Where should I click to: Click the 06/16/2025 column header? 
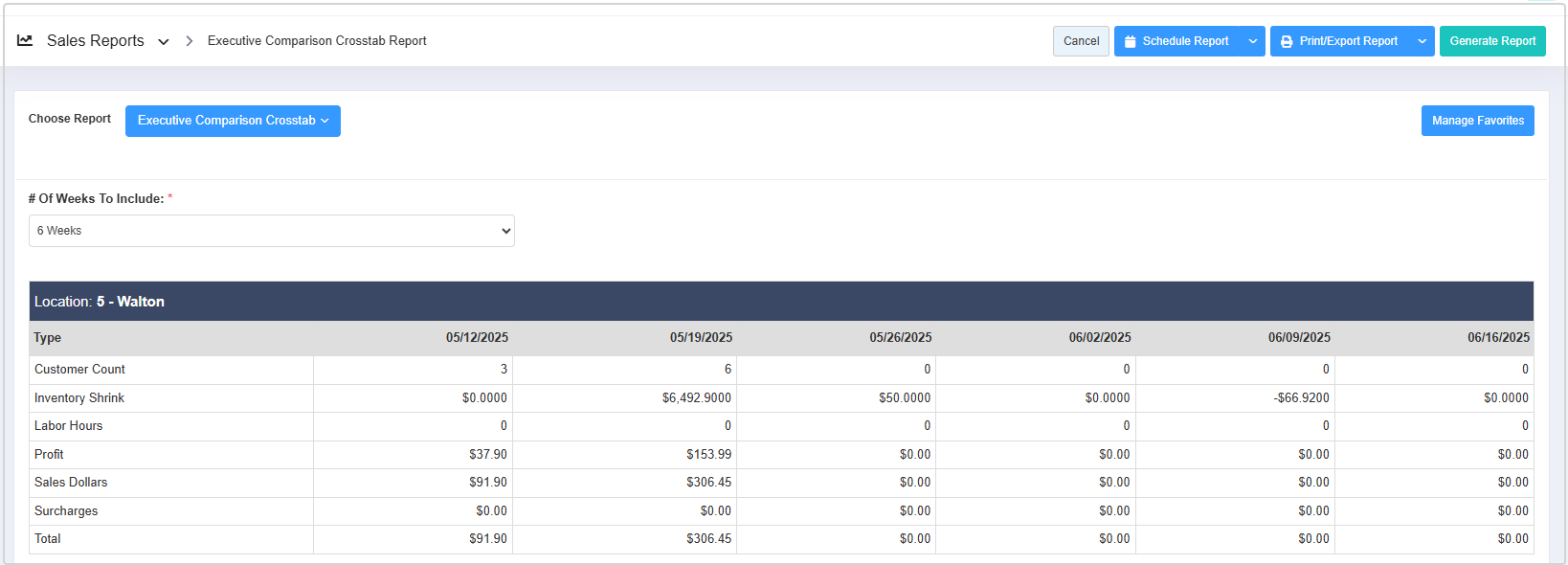pyautogui.click(x=1498, y=338)
